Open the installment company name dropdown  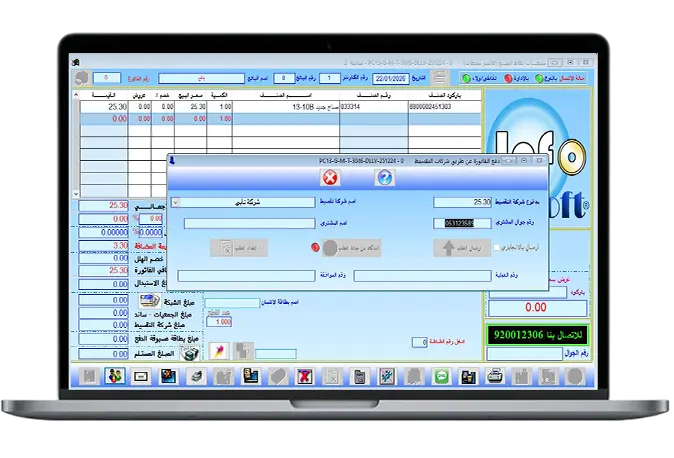pos(176,201)
